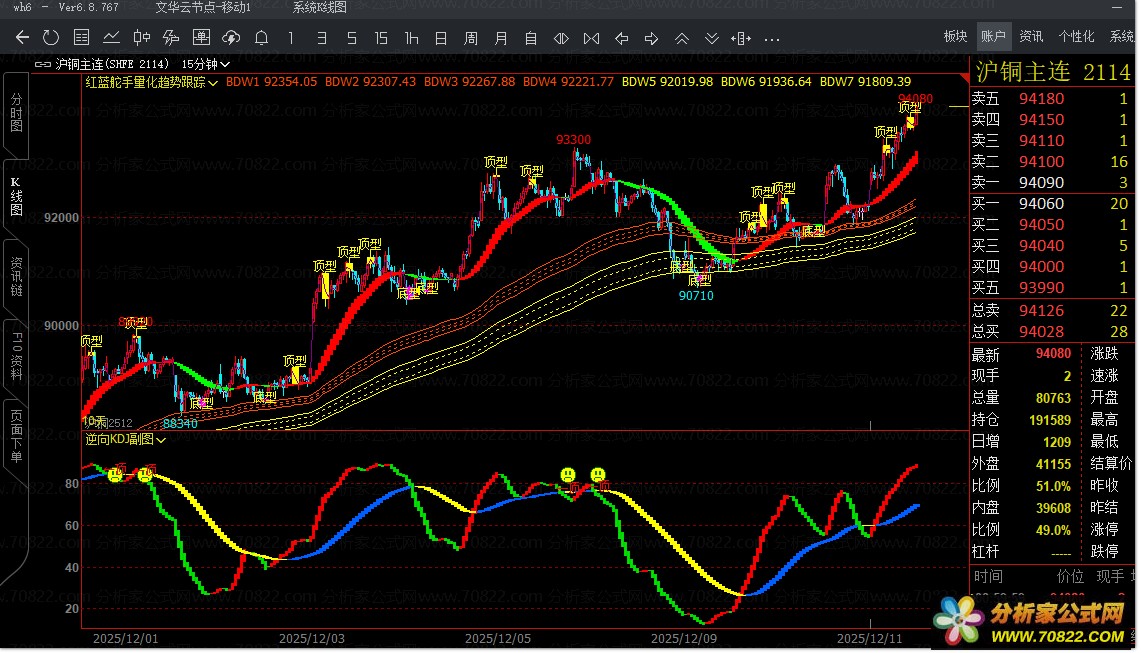This screenshot has width=1141, height=653.
Task: Switch to the 日 daily period
Action: pyautogui.click(x=441, y=38)
